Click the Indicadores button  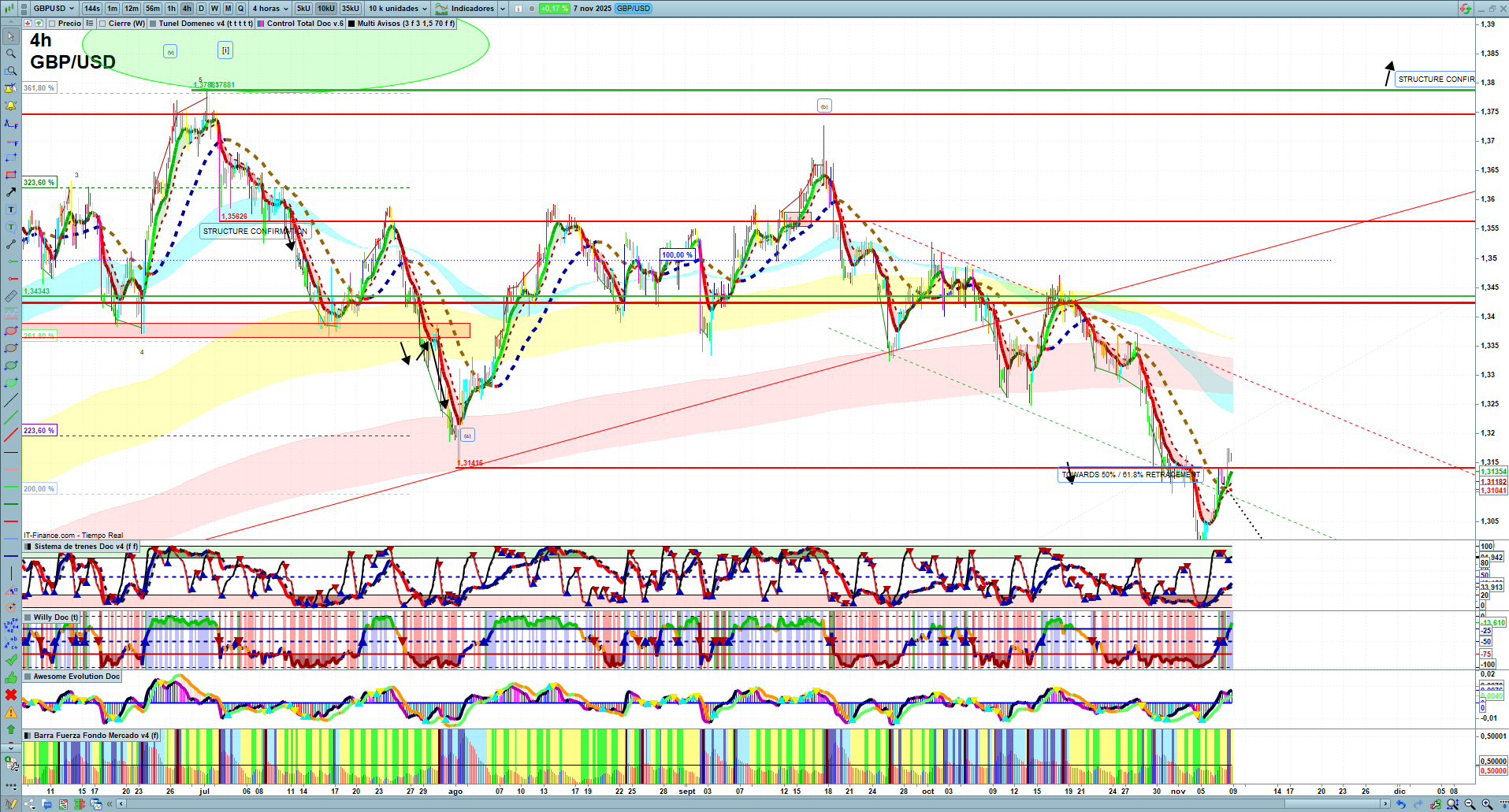coord(471,9)
